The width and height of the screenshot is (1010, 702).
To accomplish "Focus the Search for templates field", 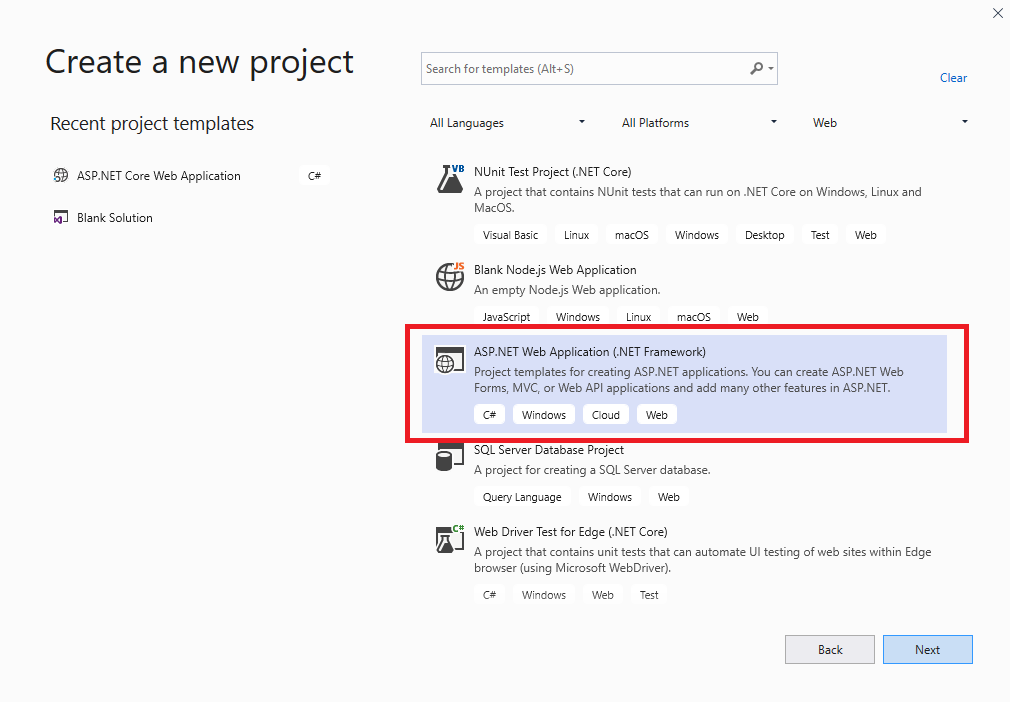I will pyautogui.click(x=585, y=69).
